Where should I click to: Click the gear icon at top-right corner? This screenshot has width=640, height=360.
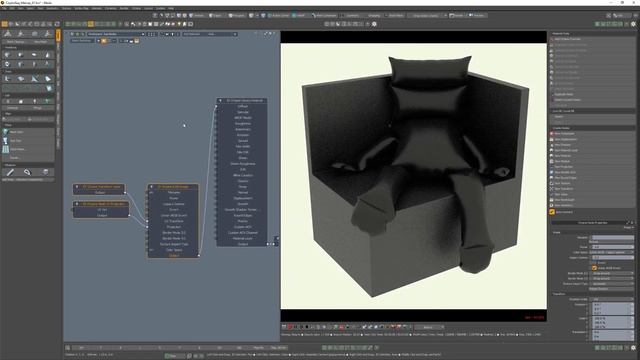633,24
